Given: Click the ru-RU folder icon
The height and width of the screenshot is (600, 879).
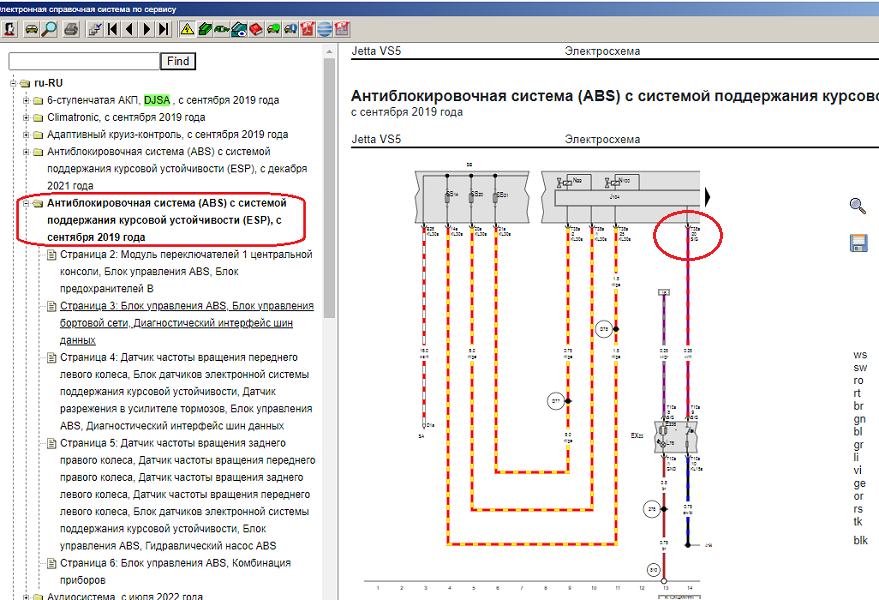Looking at the screenshot, I should 25,84.
